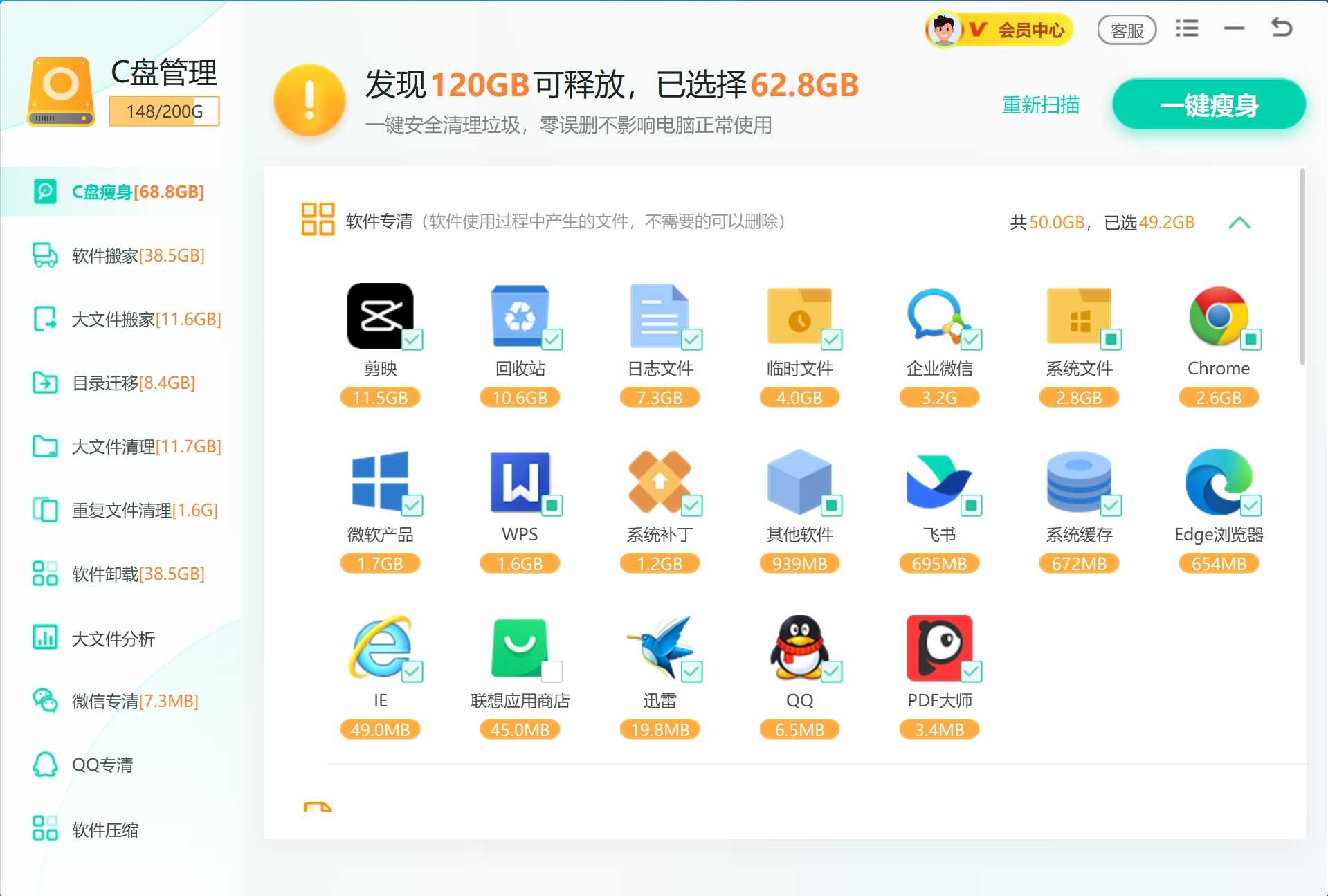Select the Chrome browser icon
1328x896 pixels.
[1219, 316]
